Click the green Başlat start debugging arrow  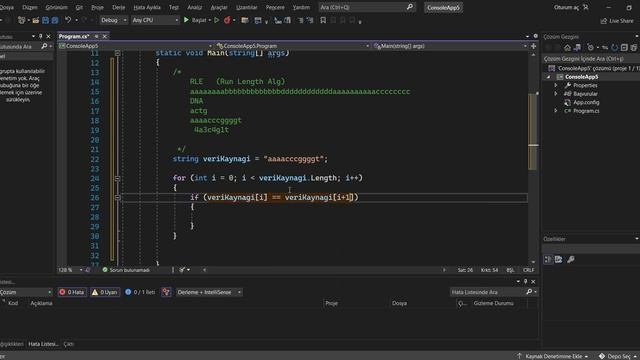(x=186, y=20)
